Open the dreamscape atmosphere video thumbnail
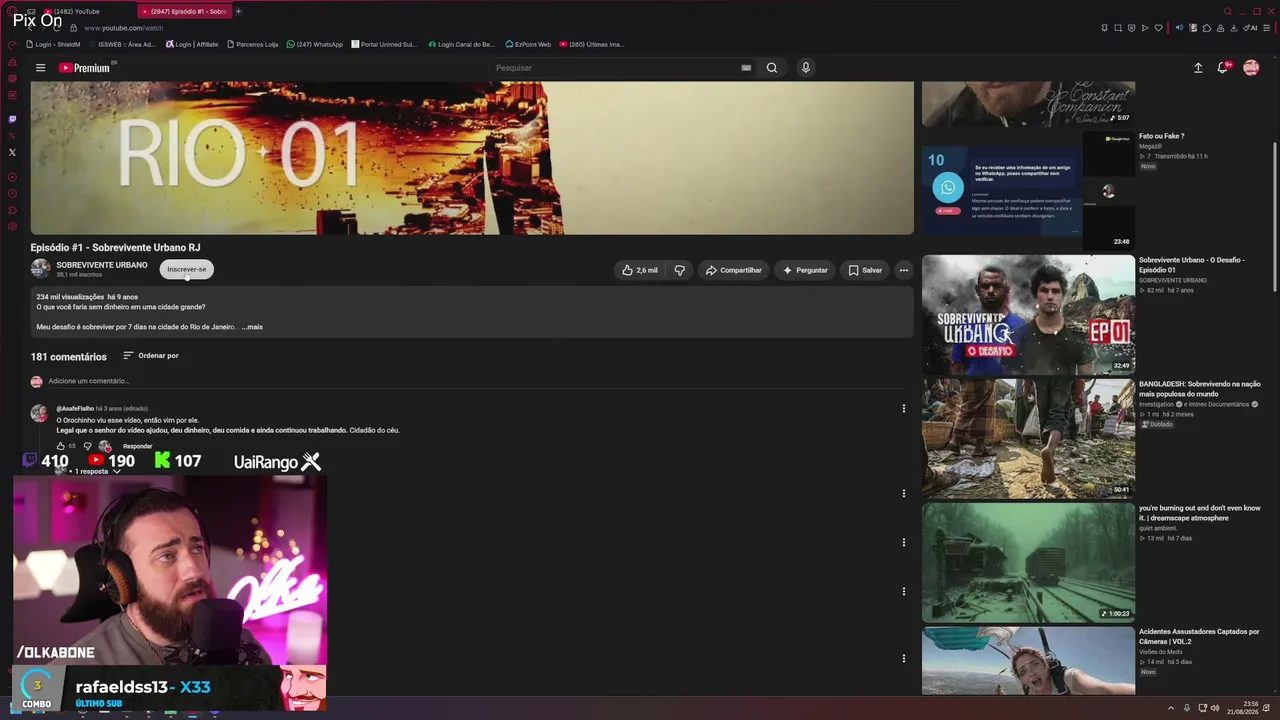1280x720 pixels. (1028, 562)
